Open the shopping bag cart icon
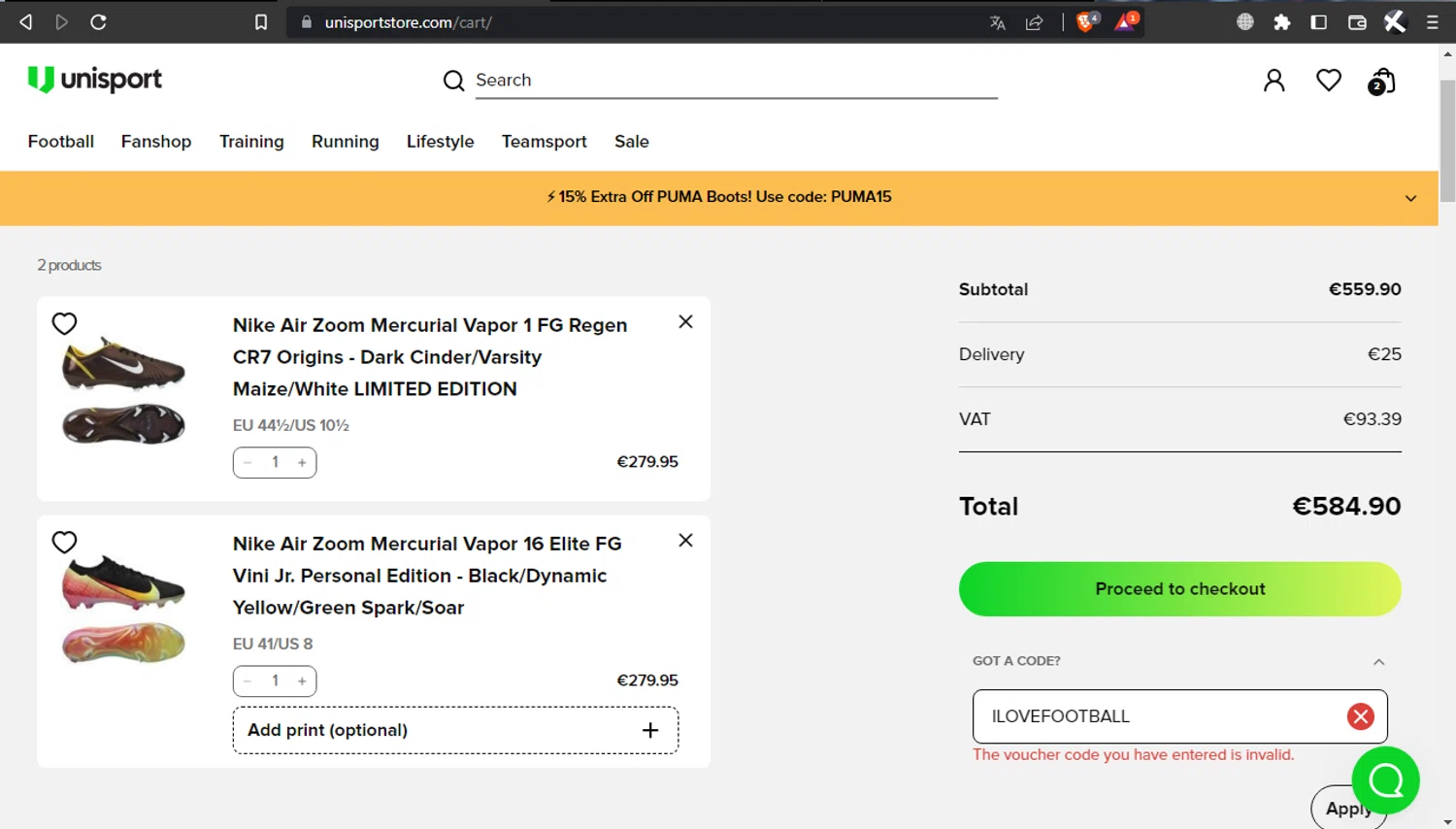1456x829 pixels. coord(1381,82)
